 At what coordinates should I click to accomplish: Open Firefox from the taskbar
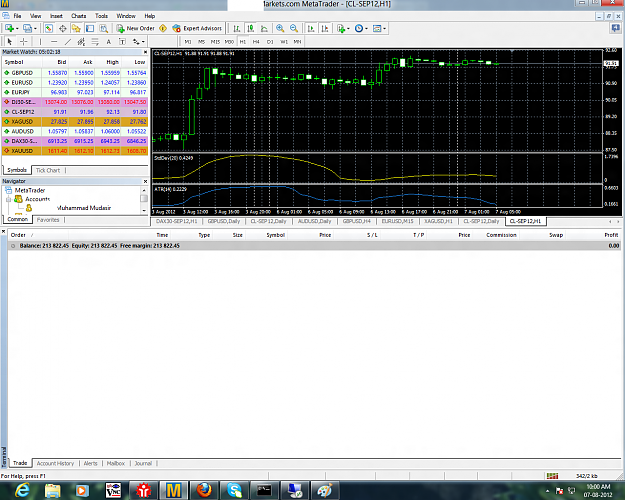pyautogui.click(x=204, y=490)
